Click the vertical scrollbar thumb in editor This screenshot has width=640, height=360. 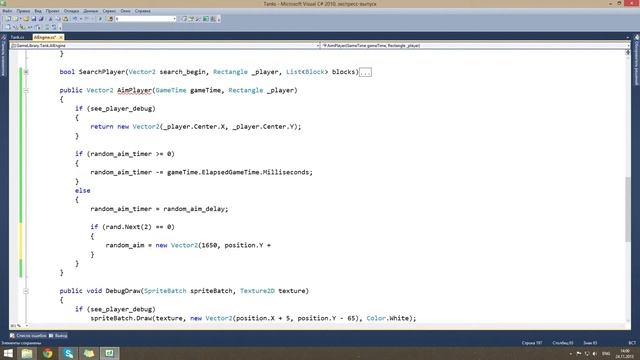coord(628,209)
